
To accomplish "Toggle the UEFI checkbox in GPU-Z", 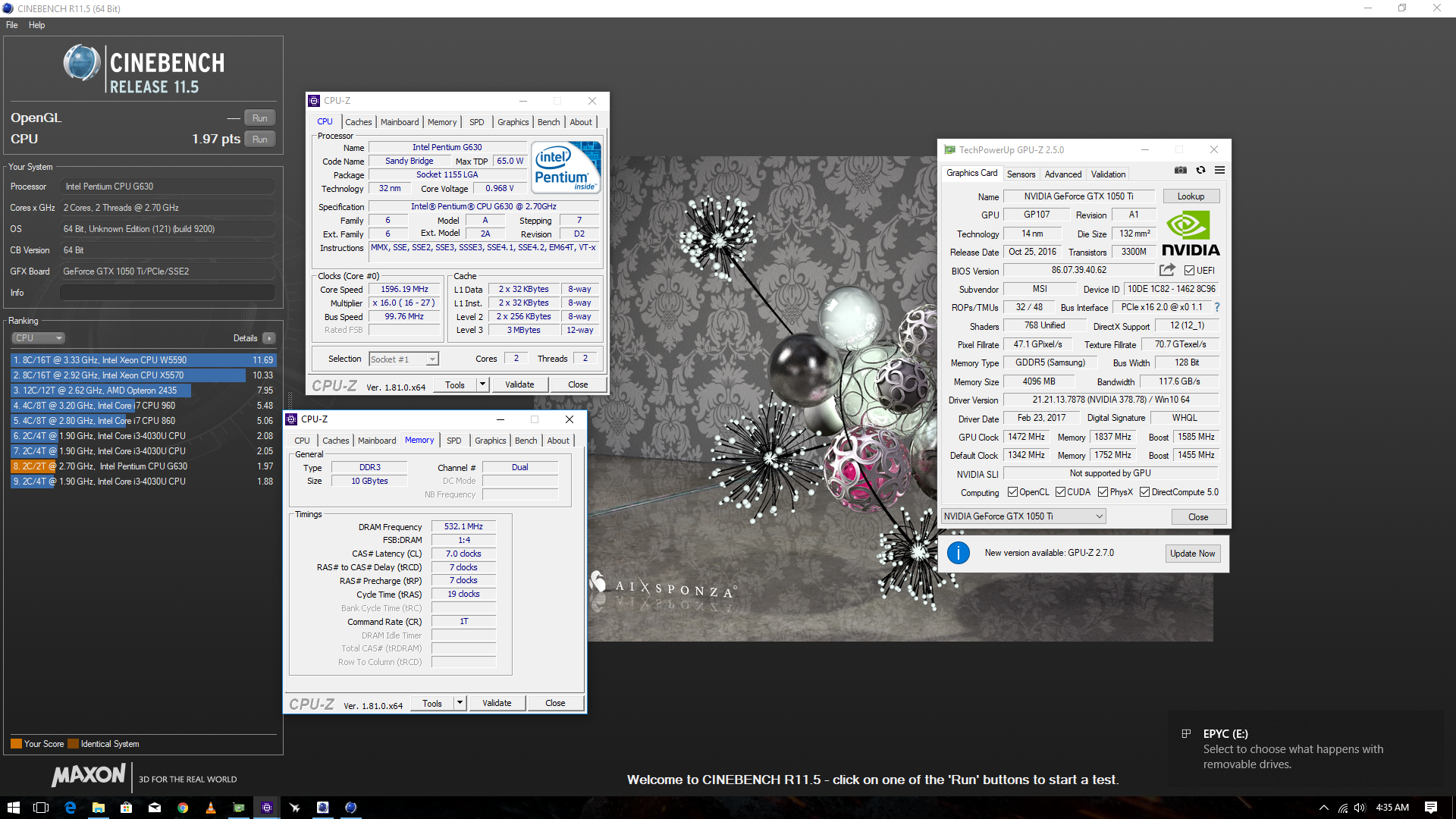I will pos(1189,271).
